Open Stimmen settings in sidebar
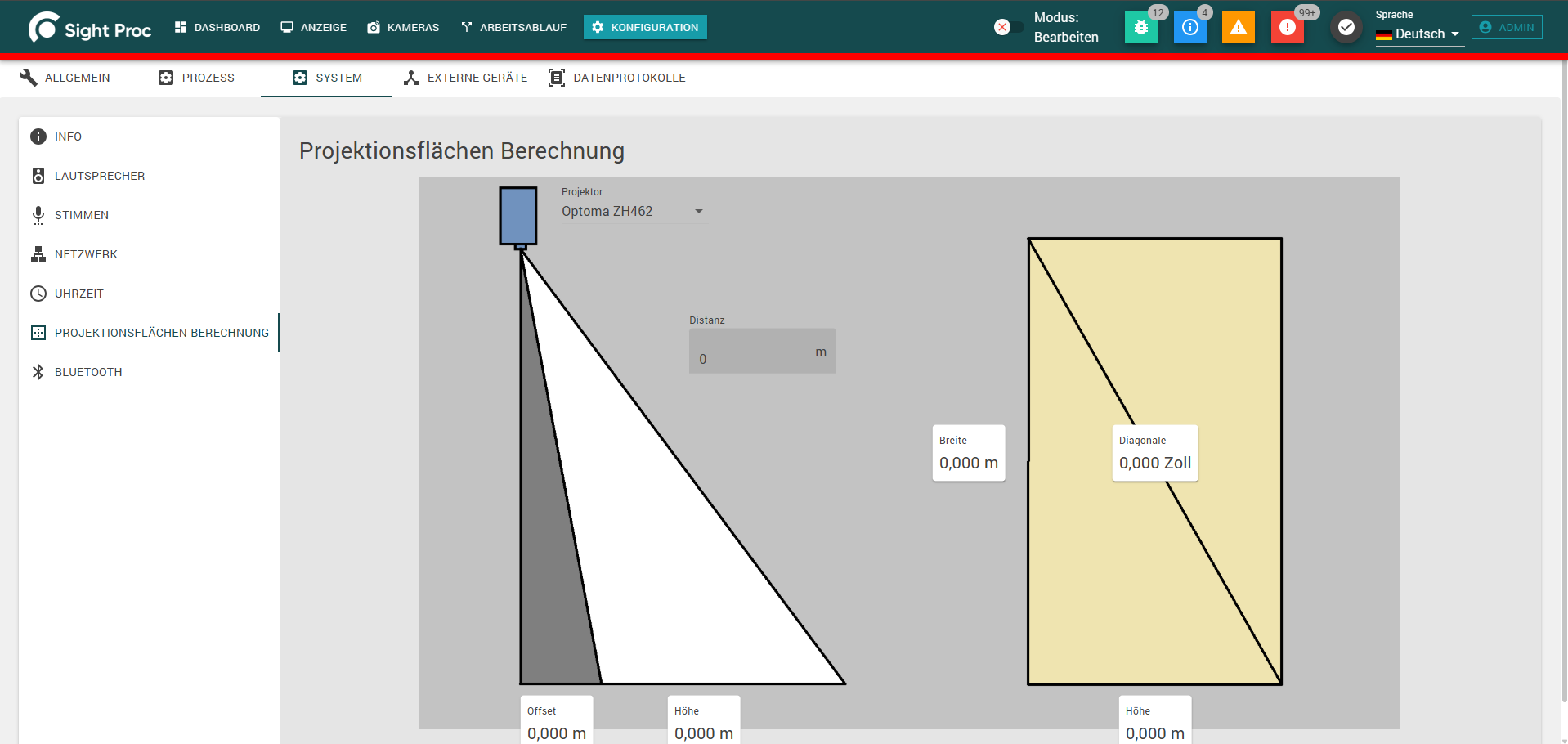 pyautogui.click(x=149, y=215)
